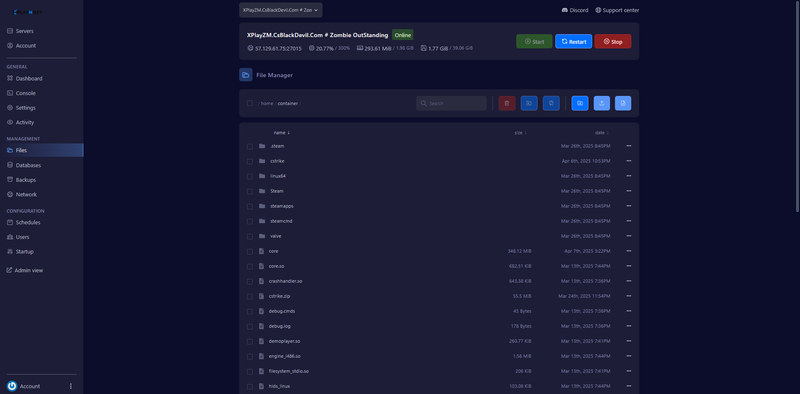Click the Servers sidebar icon
Image resolution: width=800 pixels, height=394 pixels.
[10, 31]
